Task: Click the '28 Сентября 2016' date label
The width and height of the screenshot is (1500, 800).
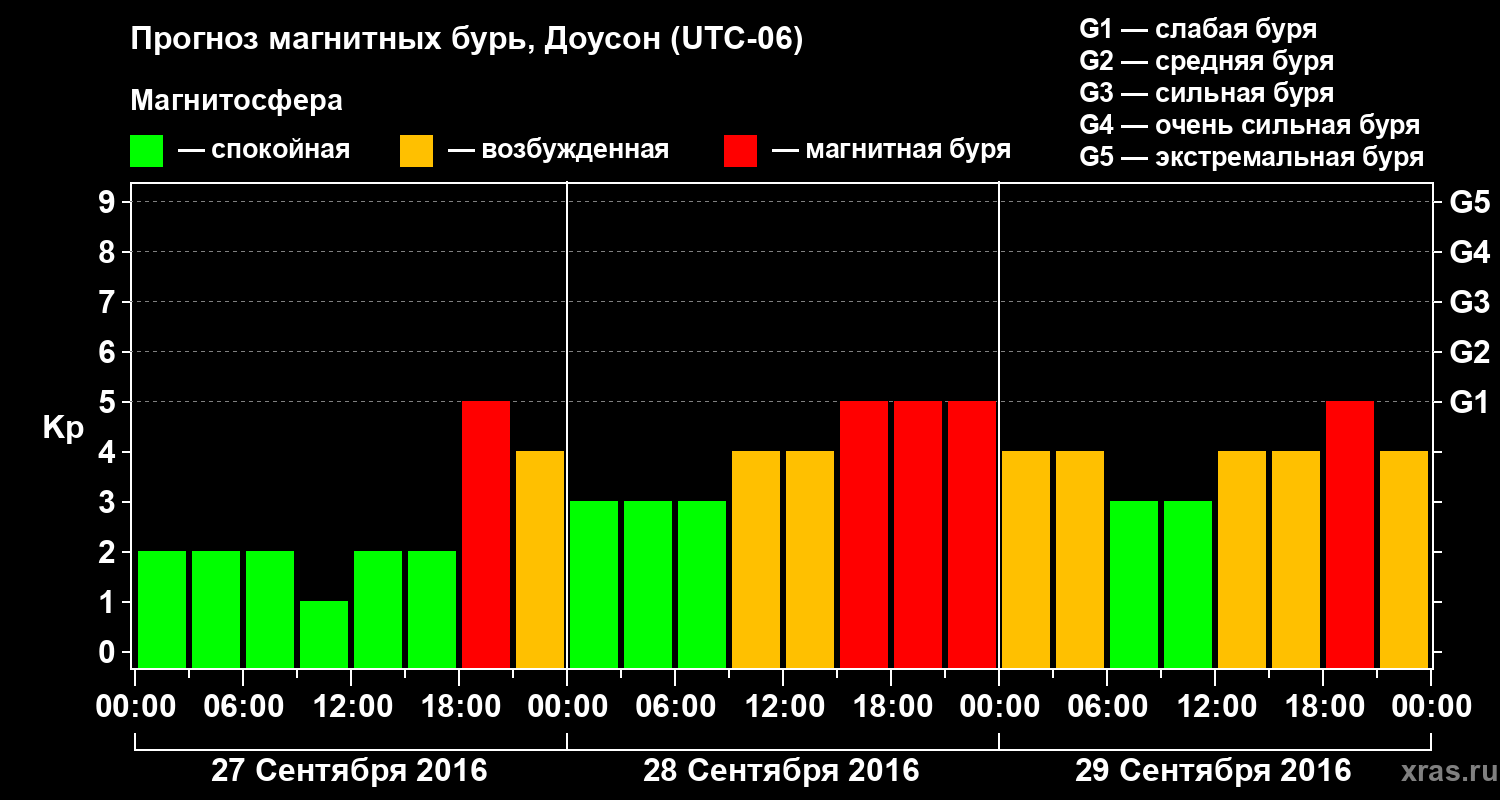Action: [781, 770]
